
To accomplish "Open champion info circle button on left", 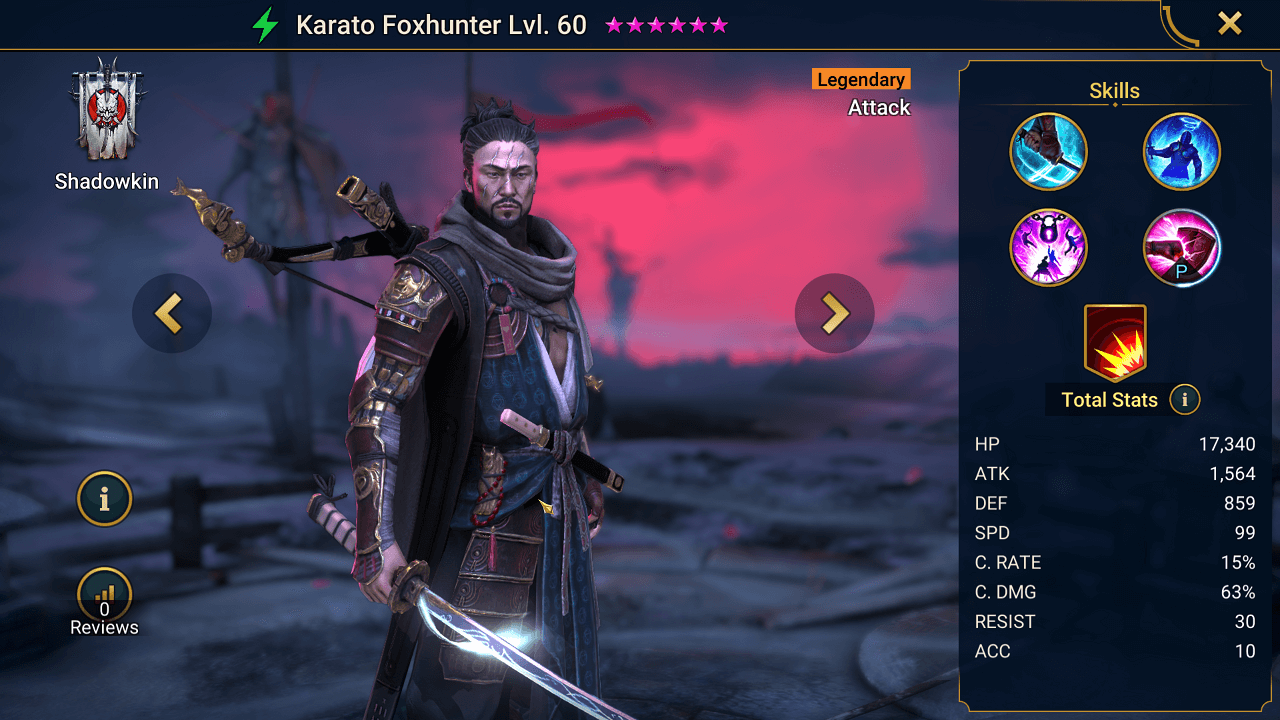I will (x=105, y=498).
